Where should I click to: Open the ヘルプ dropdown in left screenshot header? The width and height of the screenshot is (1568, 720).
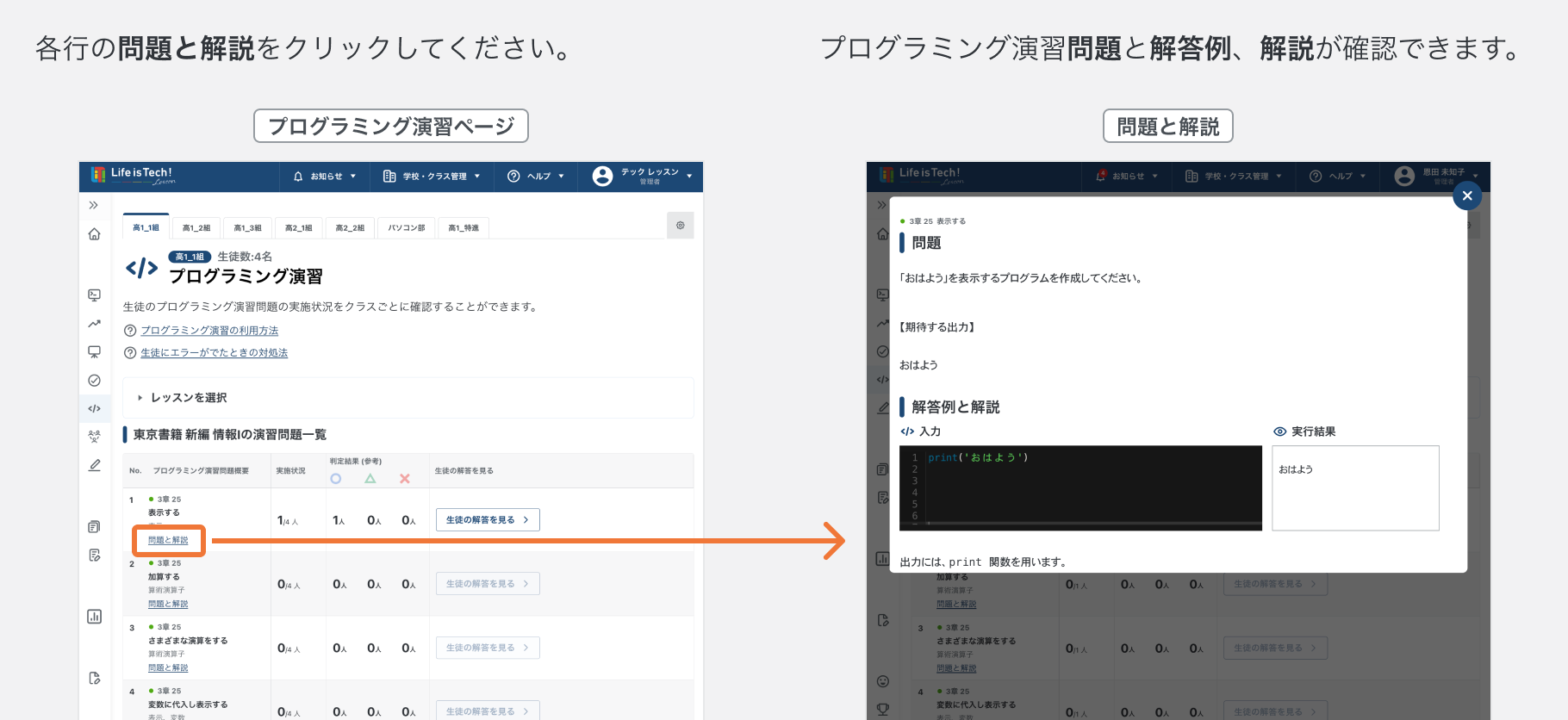point(536,177)
